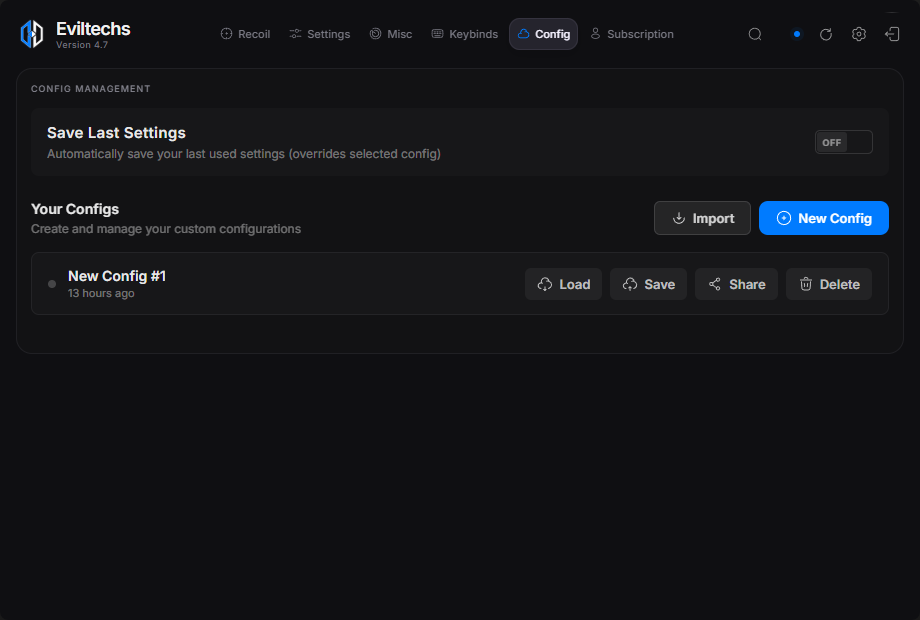Select the New Config #1 status dot
This screenshot has height=620, width=920.
(x=52, y=284)
